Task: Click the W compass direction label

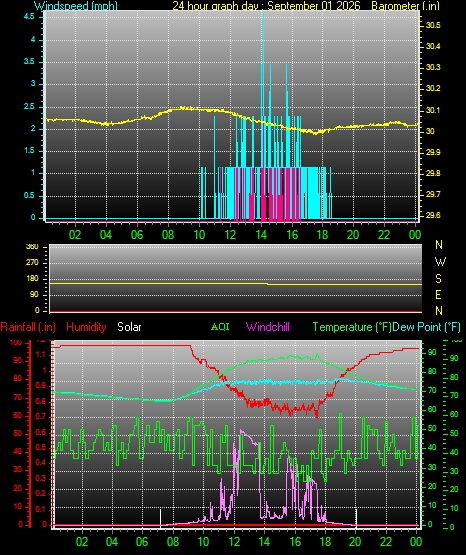Action: (440, 262)
